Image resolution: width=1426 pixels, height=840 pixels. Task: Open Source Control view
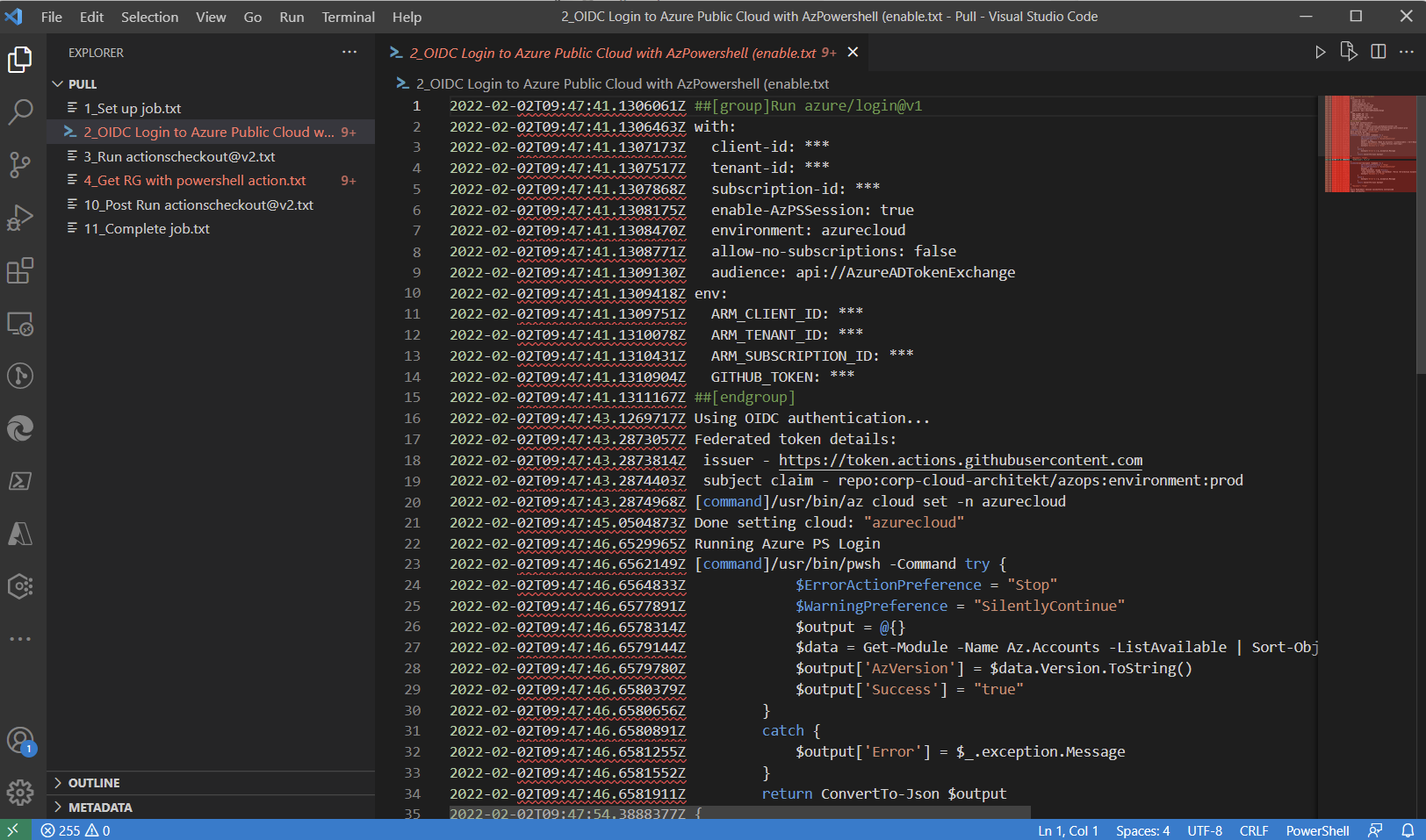pos(20,164)
